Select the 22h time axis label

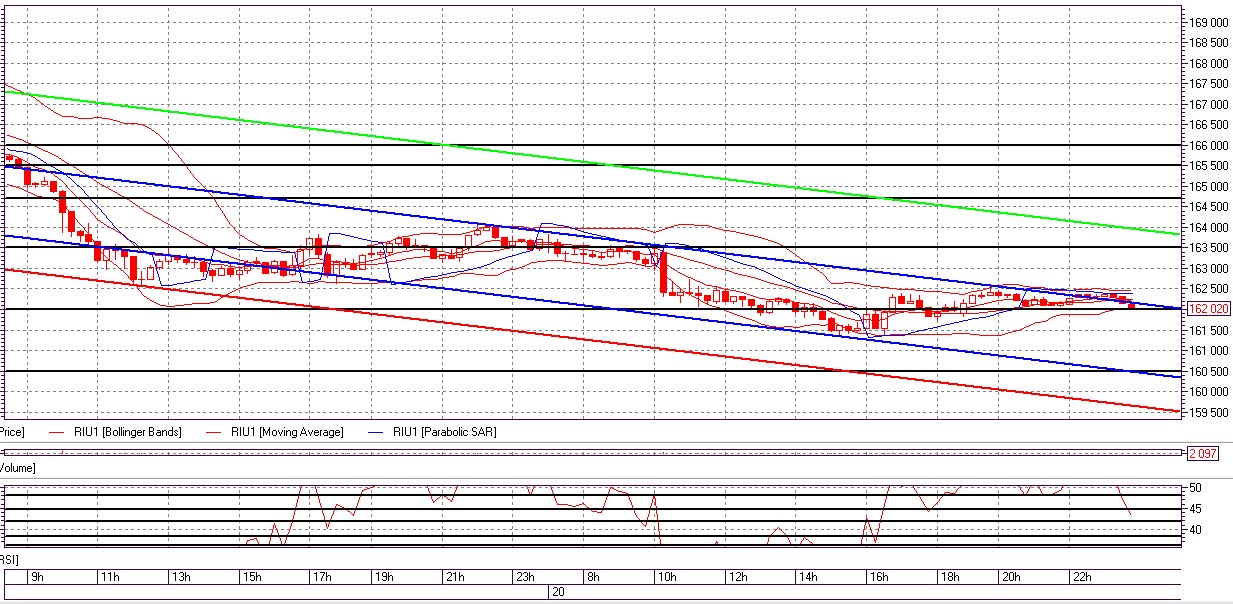click(1080, 577)
